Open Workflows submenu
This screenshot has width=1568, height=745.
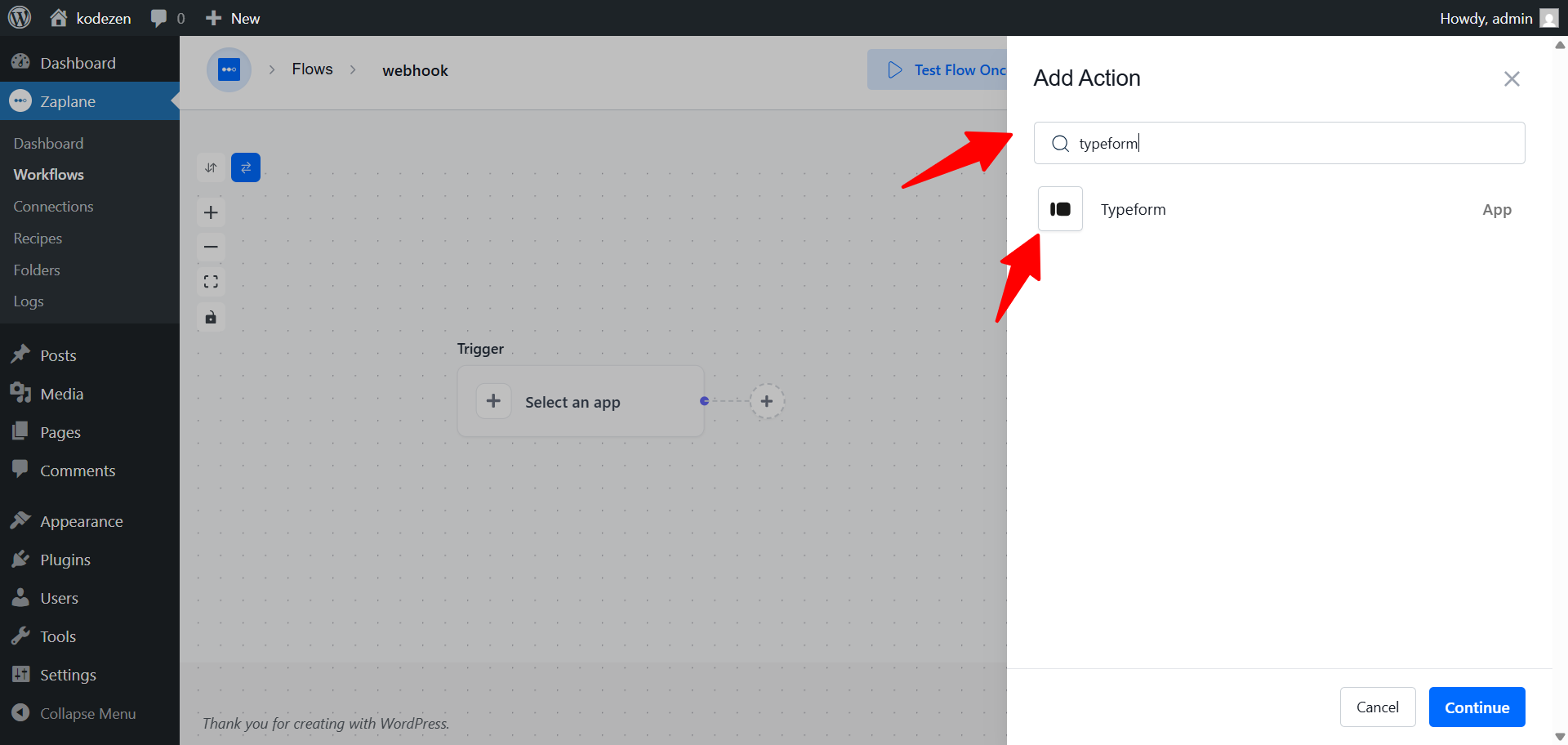point(48,175)
